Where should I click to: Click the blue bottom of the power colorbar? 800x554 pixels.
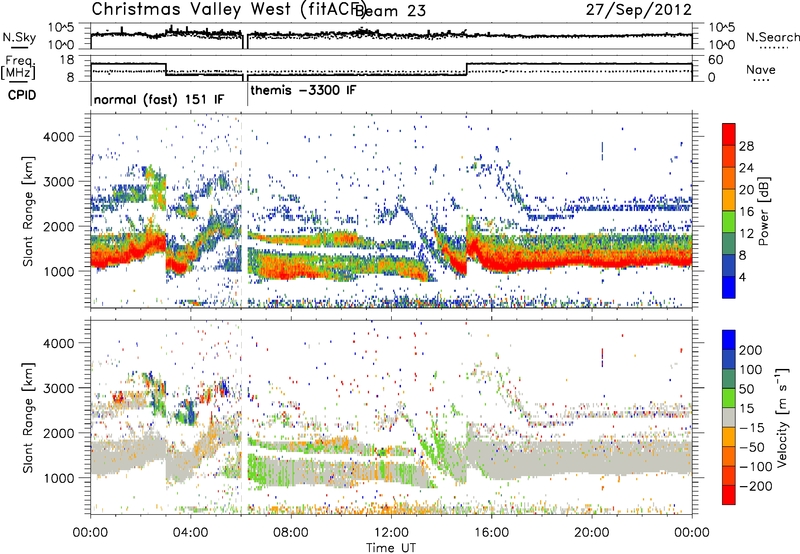pos(729,287)
